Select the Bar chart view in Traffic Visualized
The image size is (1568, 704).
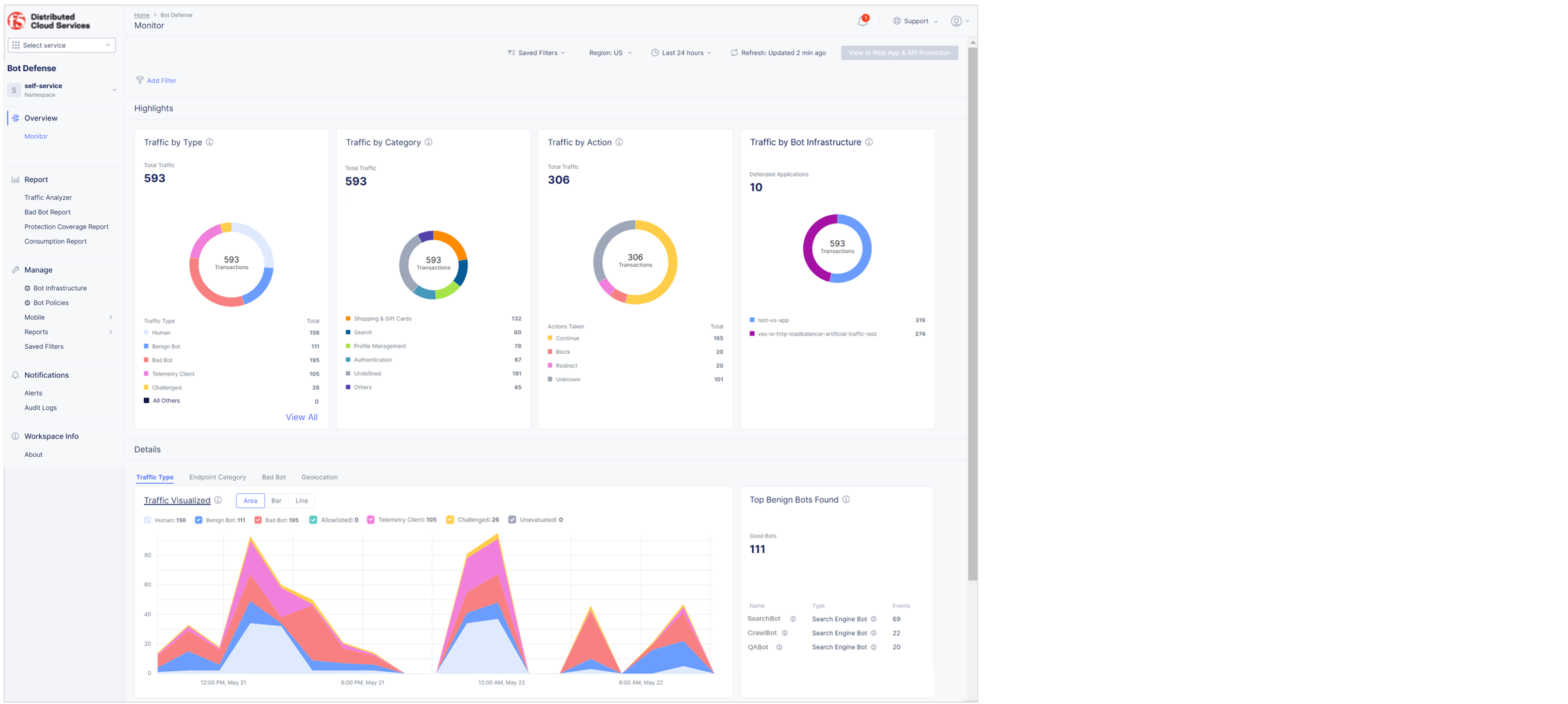coord(276,500)
